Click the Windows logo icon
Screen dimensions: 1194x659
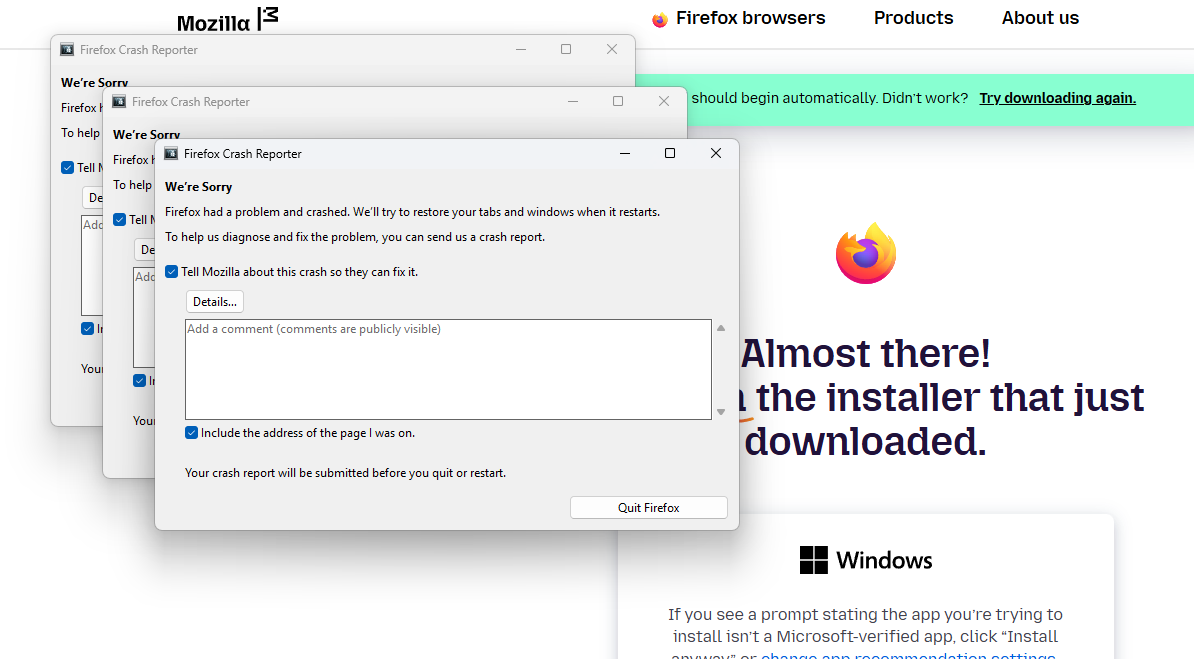click(813, 560)
